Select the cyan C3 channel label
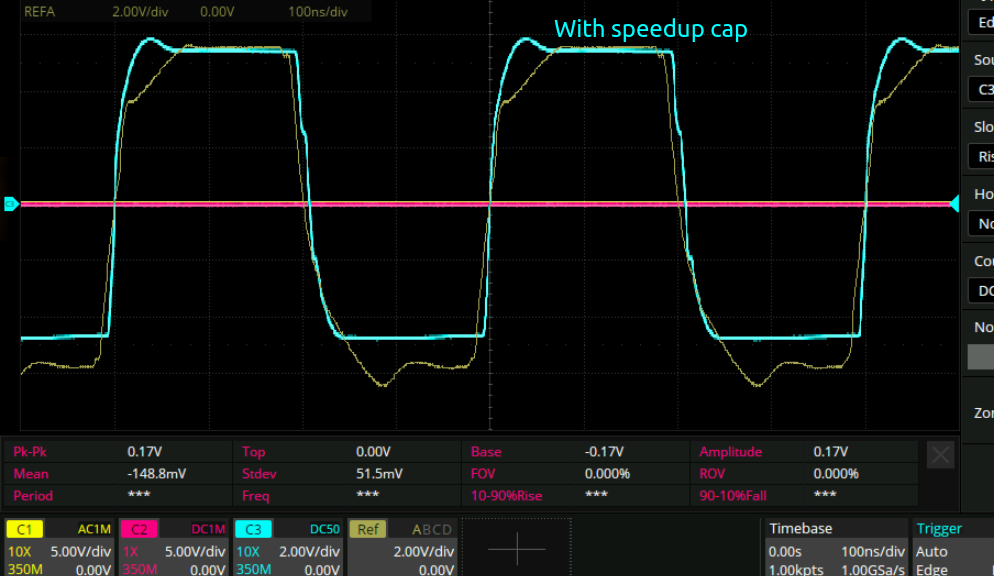The image size is (994, 576). (x=253, y=529)
